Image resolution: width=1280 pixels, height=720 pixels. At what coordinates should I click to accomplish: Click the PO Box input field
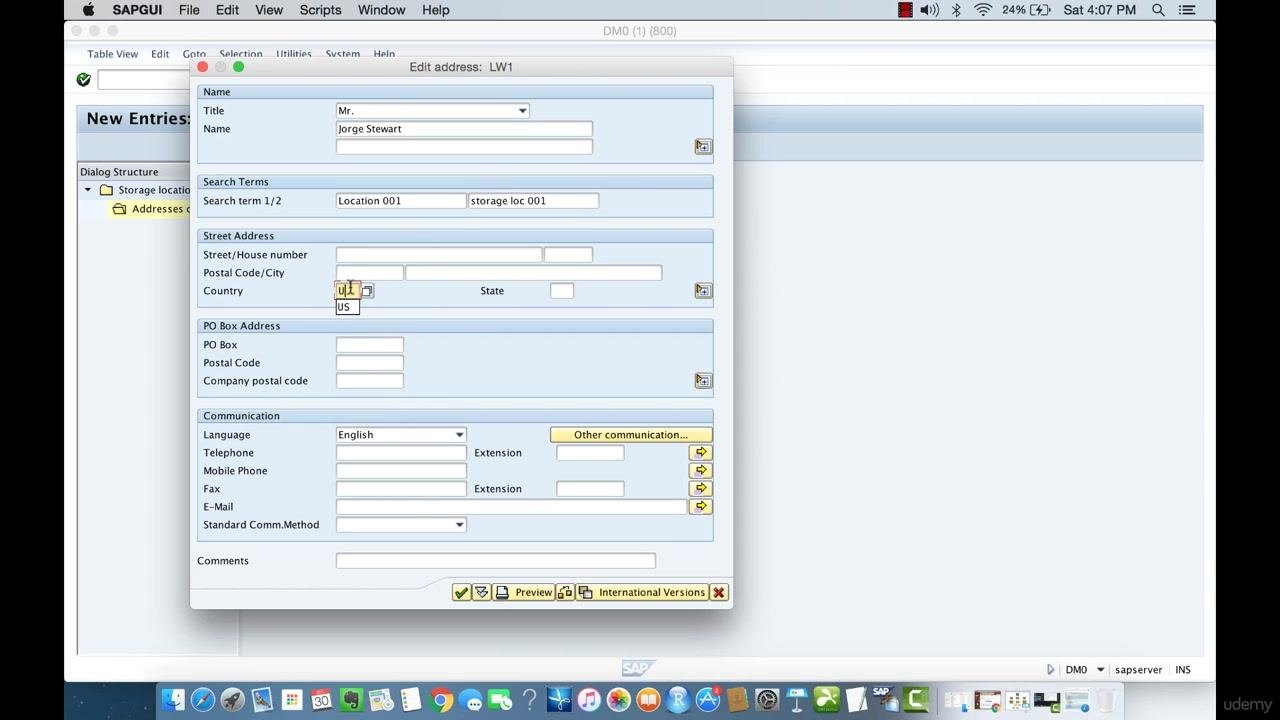tap(370, 345)
